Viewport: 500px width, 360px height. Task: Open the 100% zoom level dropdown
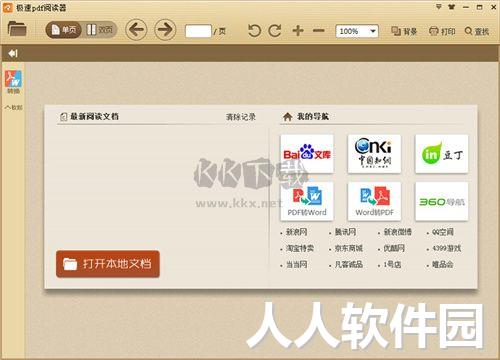(x=357, y=31)
